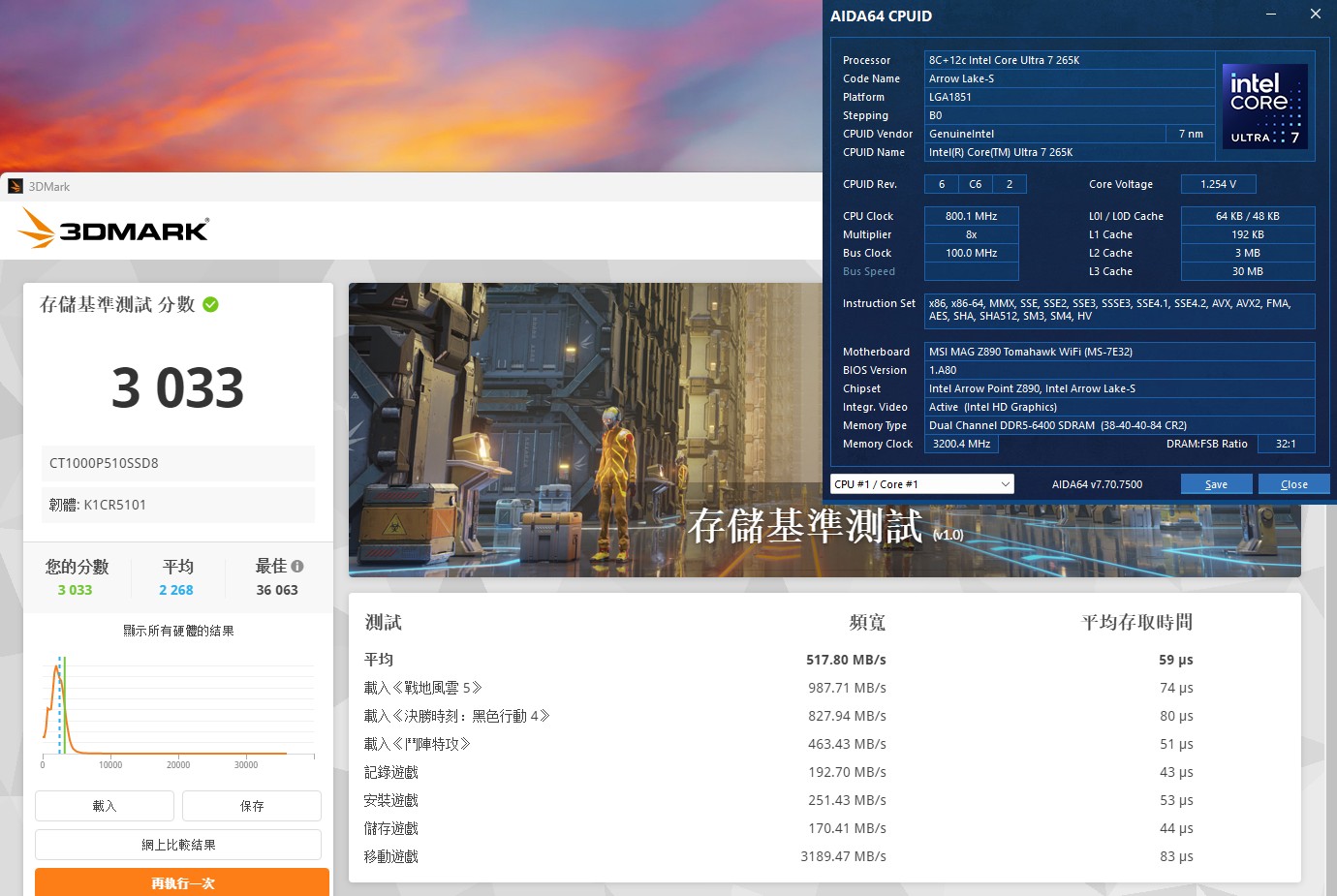Click the CT1000P510SSD8 drive name field

click(178, 463)
